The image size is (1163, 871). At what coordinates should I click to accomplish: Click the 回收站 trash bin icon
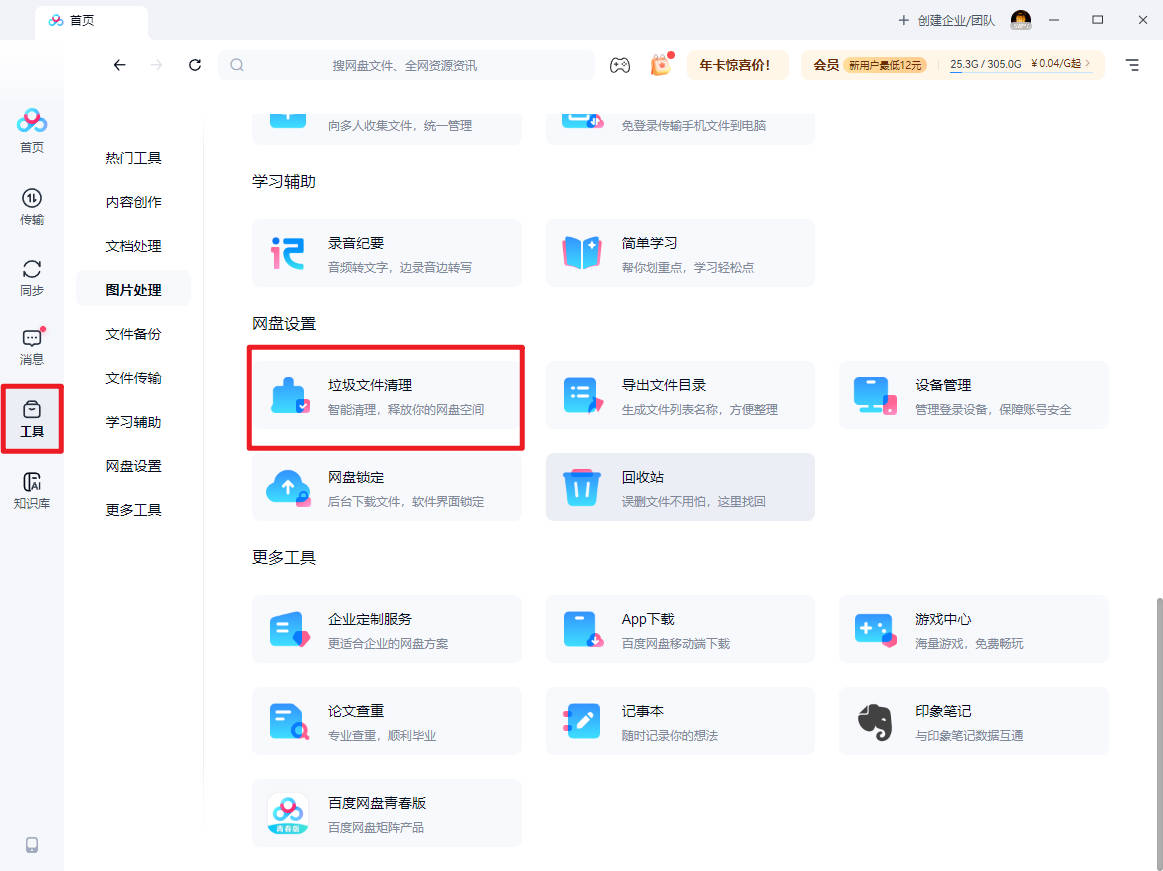(x=582, y=487)
